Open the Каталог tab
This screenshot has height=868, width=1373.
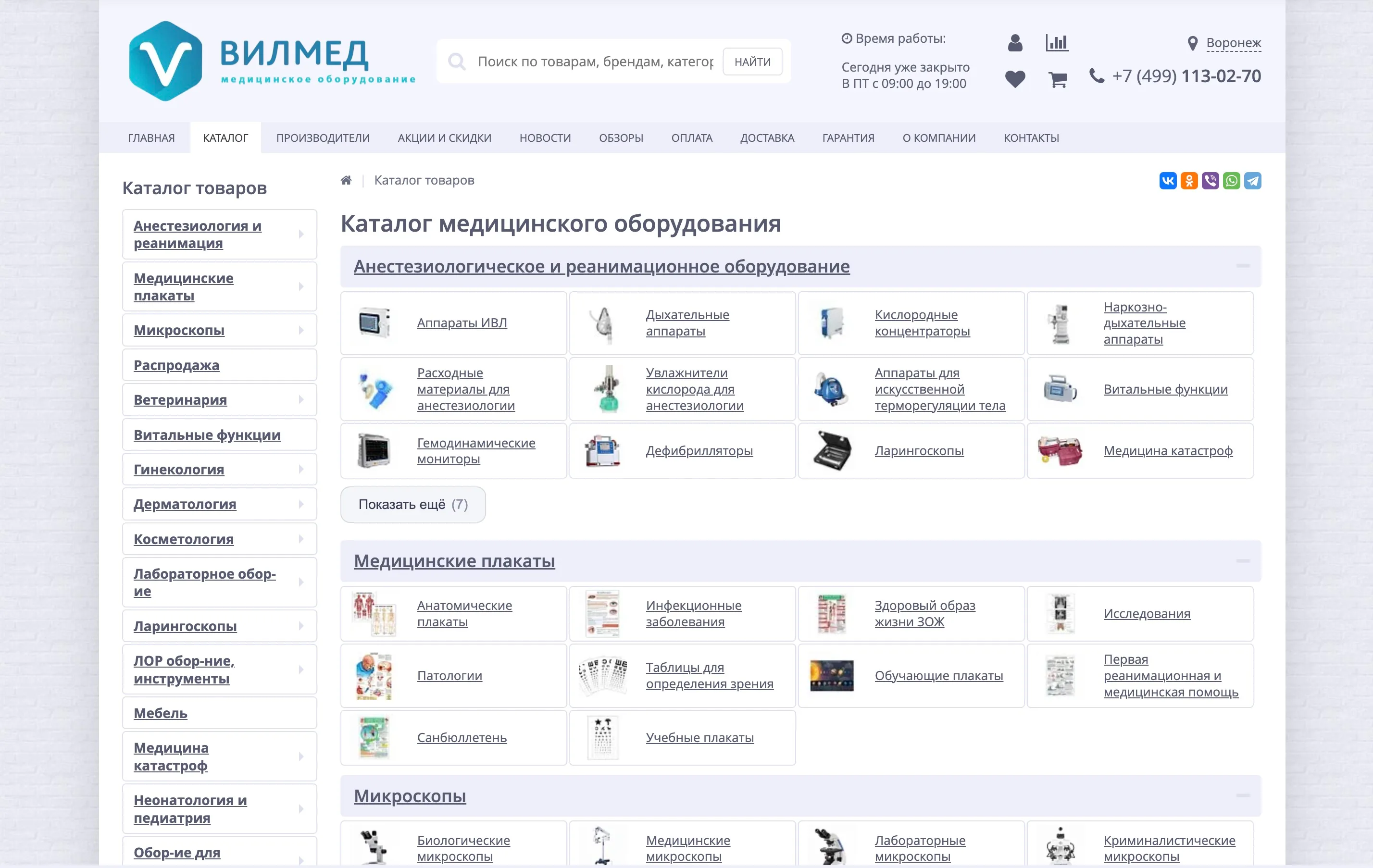[225, 137]
